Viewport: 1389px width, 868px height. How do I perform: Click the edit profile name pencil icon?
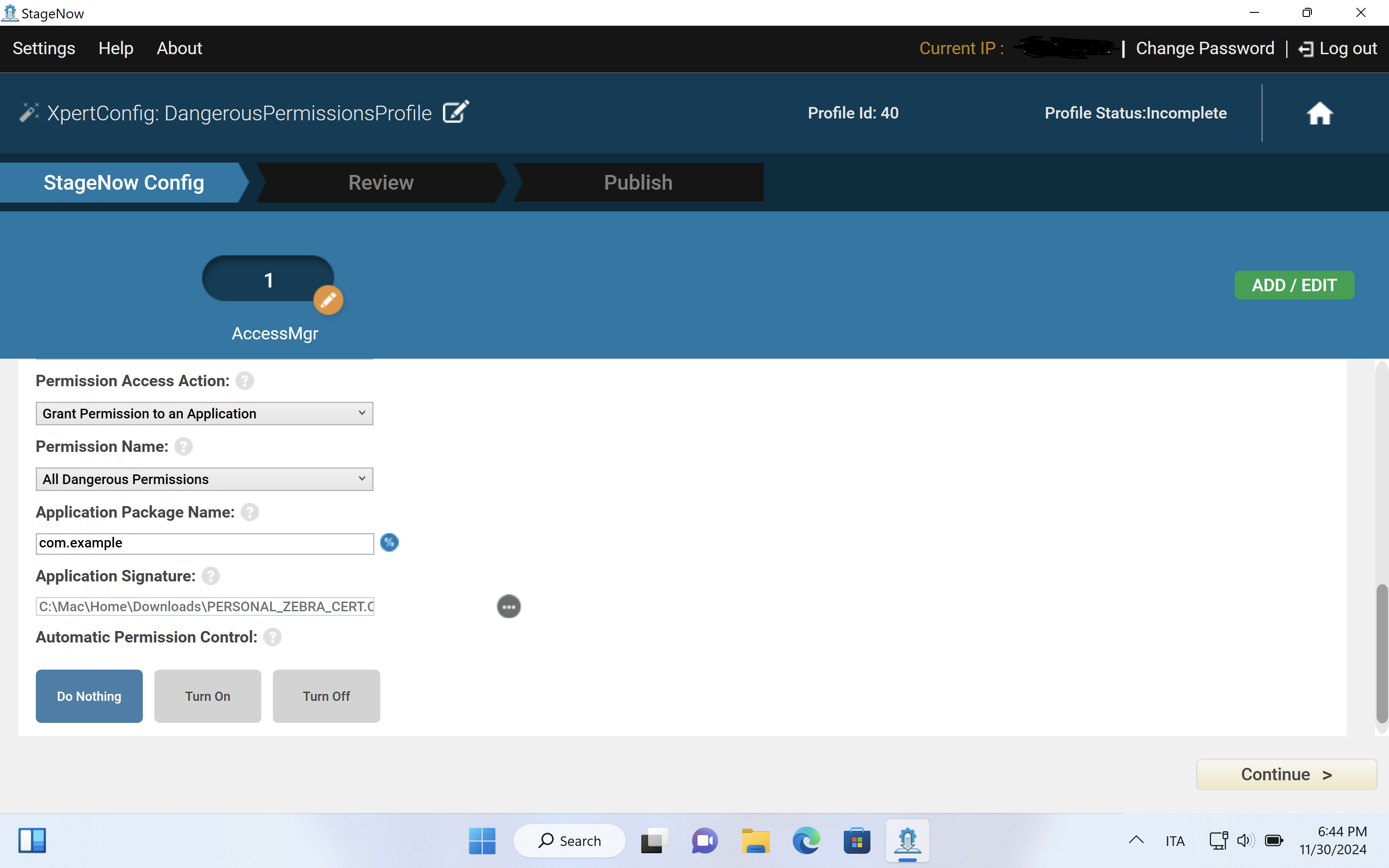pos(456,112)
